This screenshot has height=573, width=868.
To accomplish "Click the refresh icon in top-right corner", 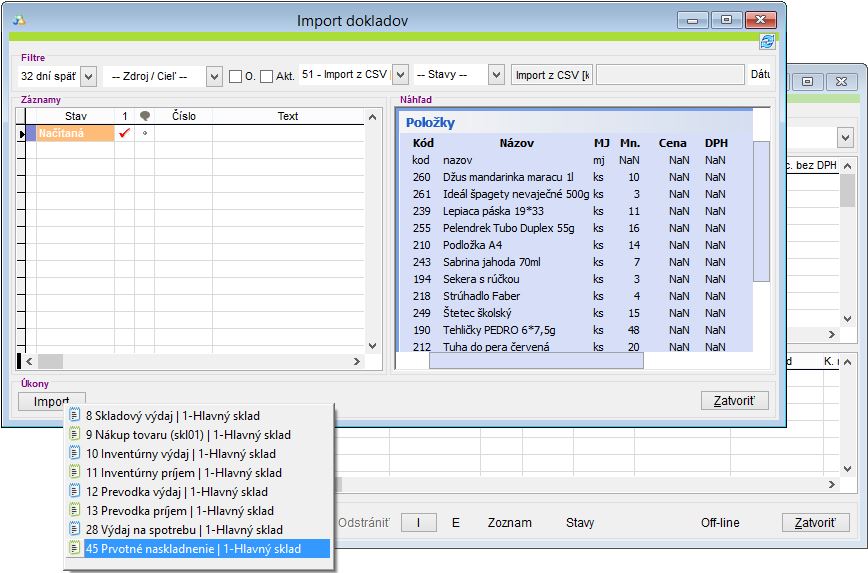I will pos(767,41).
